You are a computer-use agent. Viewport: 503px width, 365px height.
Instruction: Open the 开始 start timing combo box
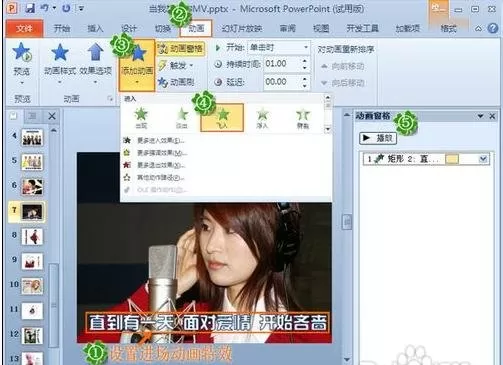pyautogui.click(x=279, y=48)
